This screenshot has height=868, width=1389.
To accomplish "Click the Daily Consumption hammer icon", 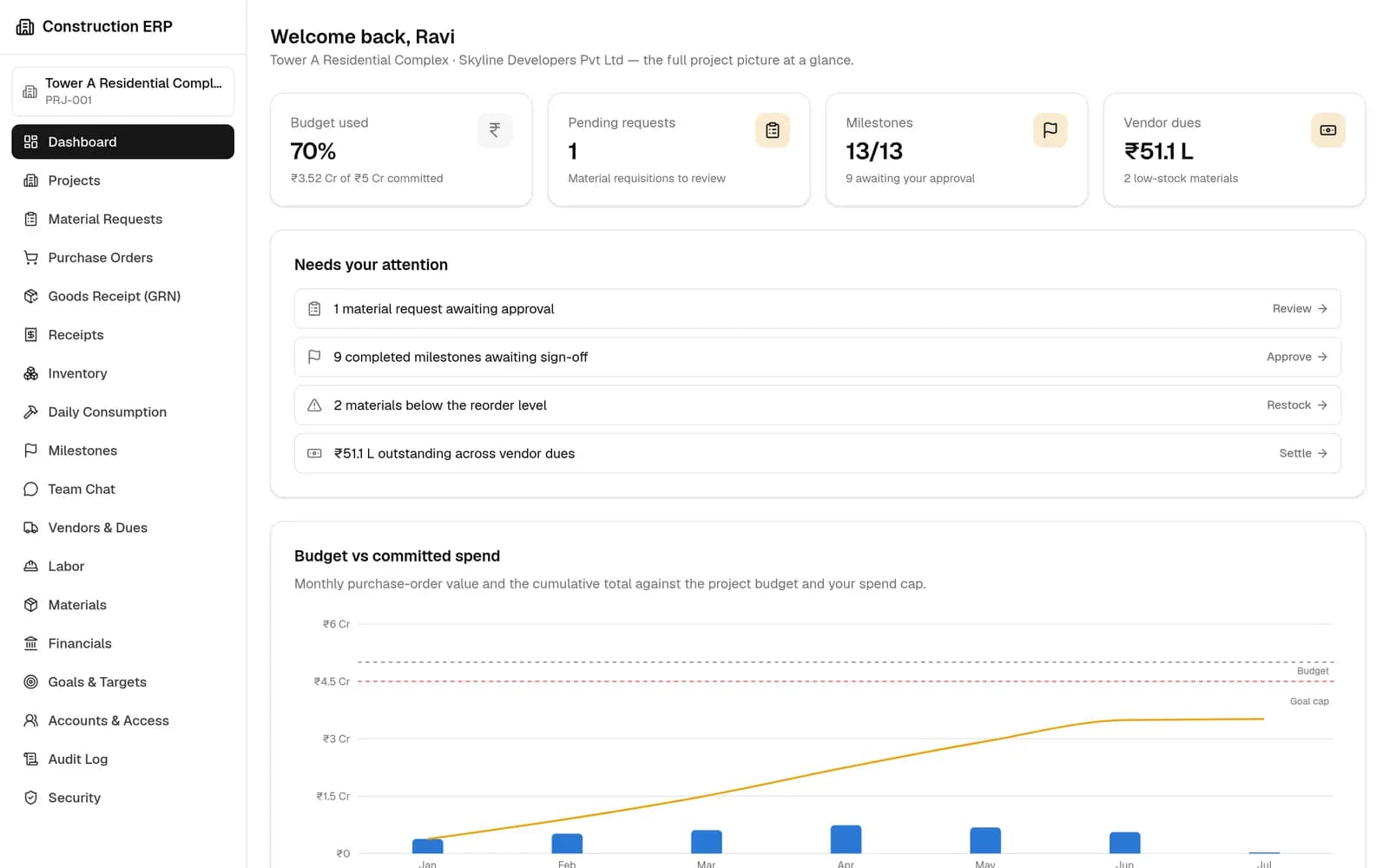I will tap(31, 412).
